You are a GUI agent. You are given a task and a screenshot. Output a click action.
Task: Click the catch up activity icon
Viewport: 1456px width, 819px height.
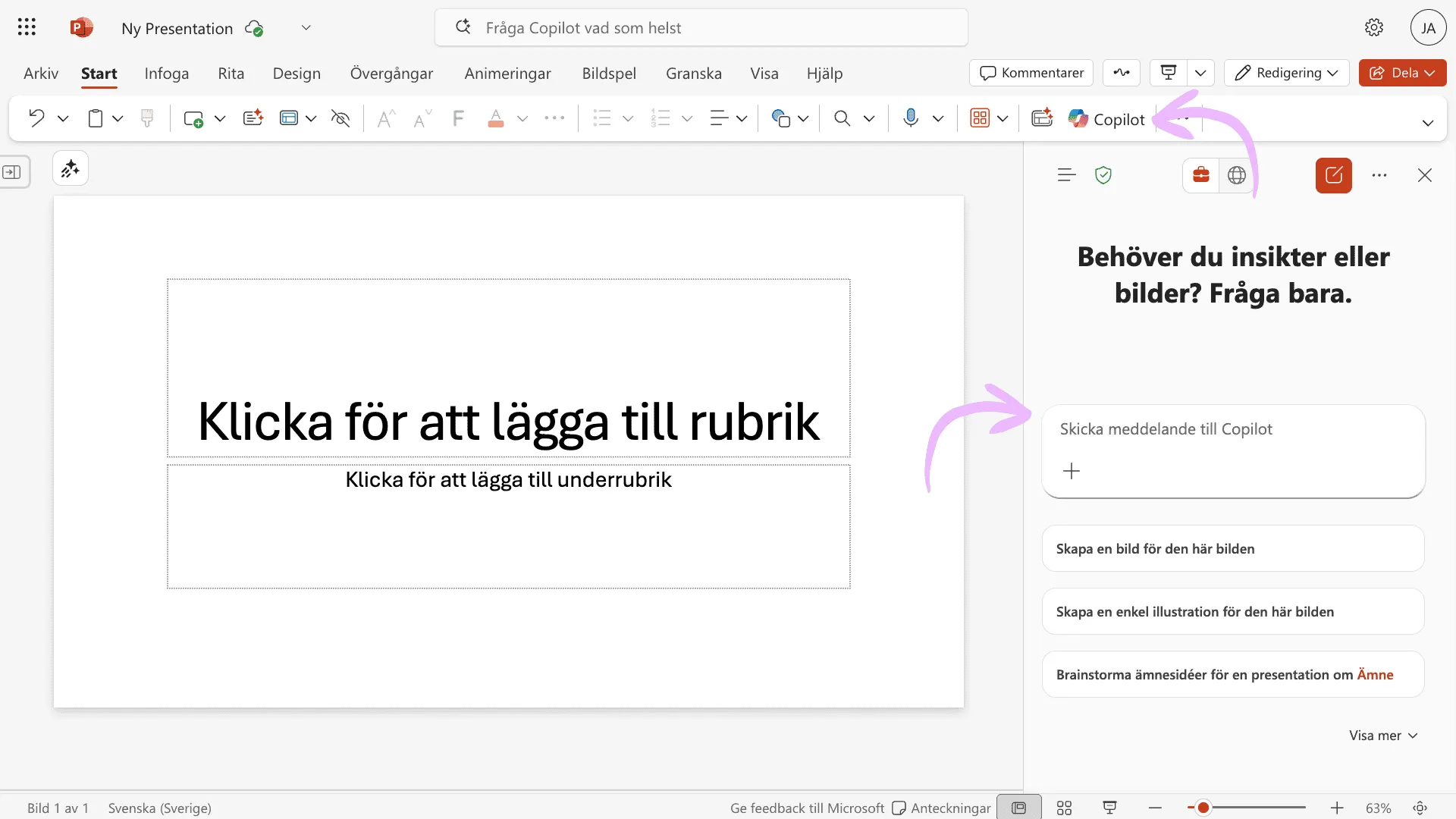1122,73
